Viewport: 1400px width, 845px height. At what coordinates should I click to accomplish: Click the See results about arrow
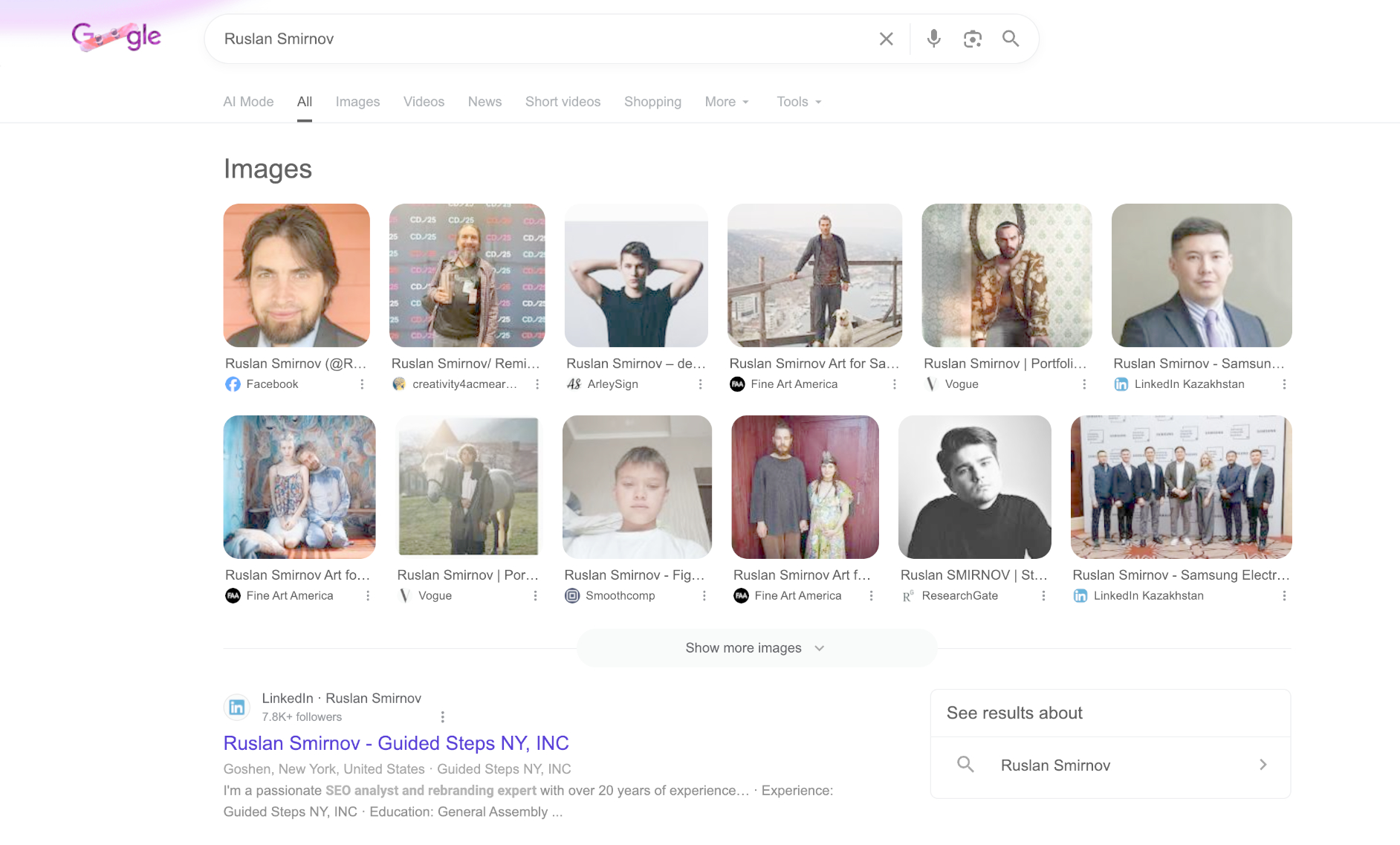point(1263,764)
